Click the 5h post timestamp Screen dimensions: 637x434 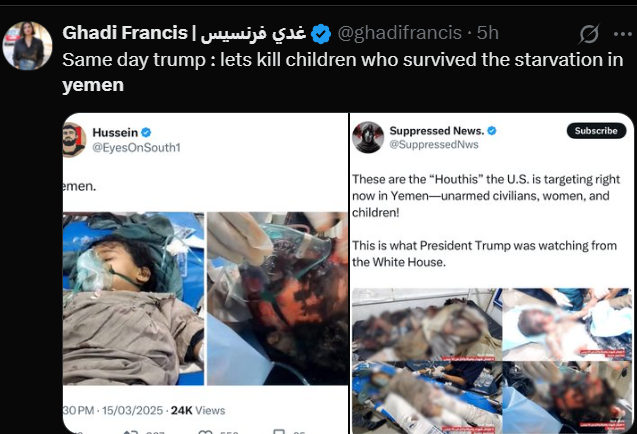tap(488, 33)
